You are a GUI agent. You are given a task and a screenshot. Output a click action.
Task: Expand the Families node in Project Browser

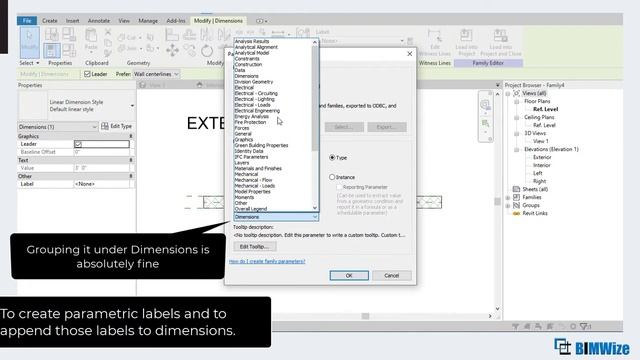click(x=508, y=197)
